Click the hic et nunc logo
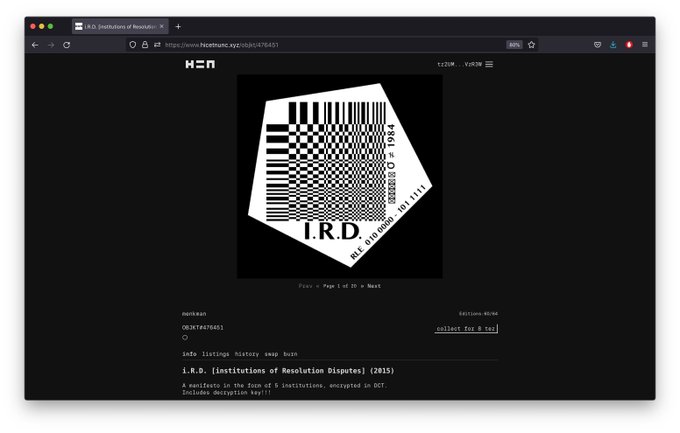 point(200,64)
